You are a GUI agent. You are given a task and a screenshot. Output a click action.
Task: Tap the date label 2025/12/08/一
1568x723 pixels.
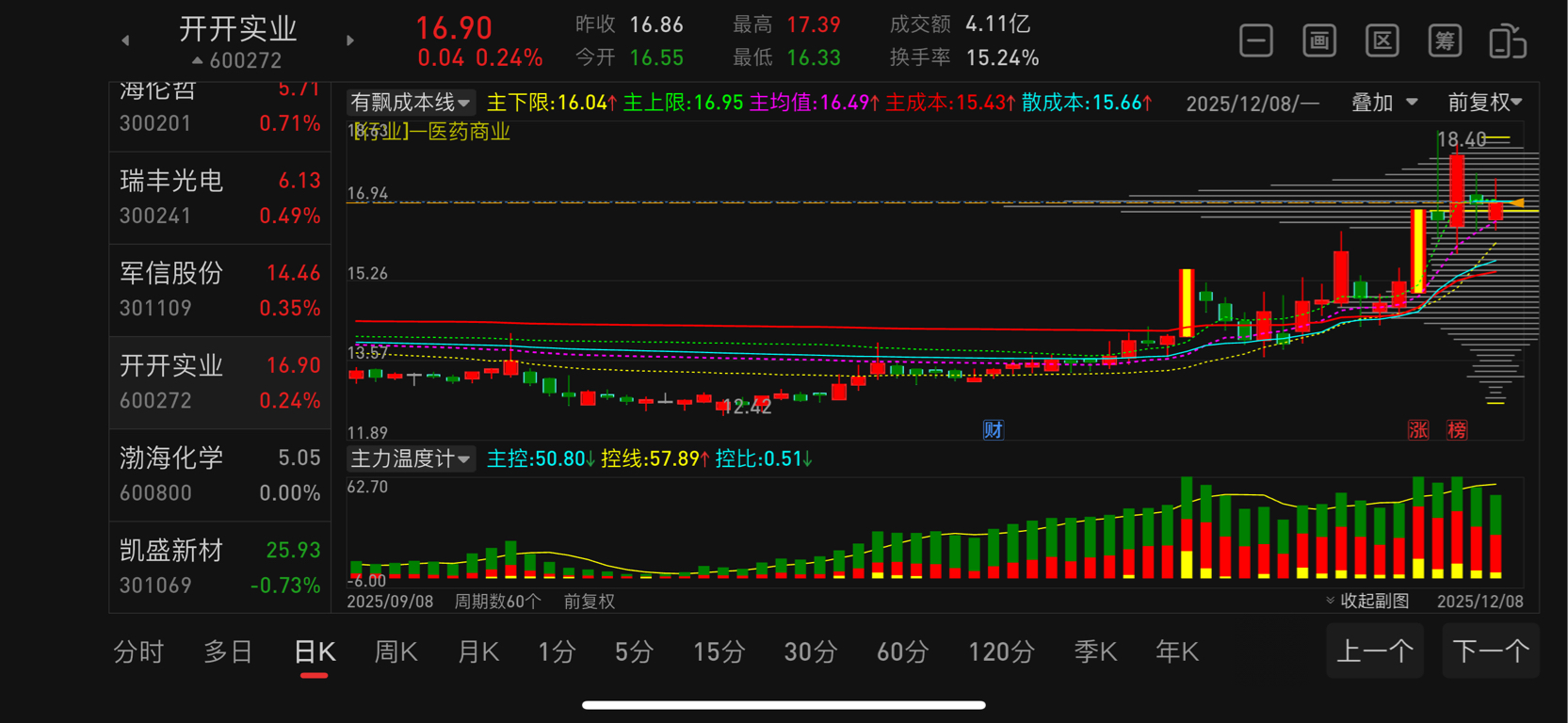(x=1253, y=103)
